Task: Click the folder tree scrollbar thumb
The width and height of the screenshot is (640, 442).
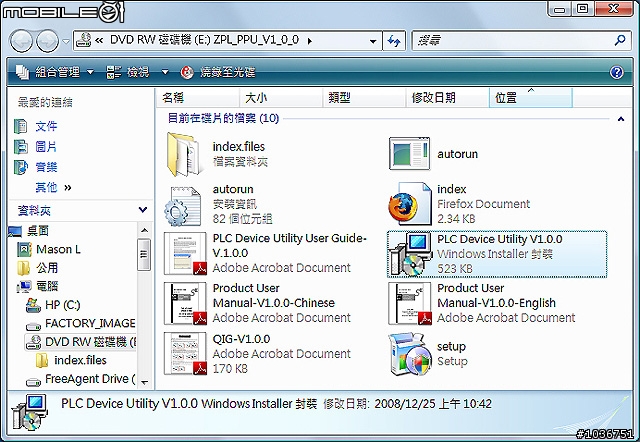Action: (x=144, y=255)
